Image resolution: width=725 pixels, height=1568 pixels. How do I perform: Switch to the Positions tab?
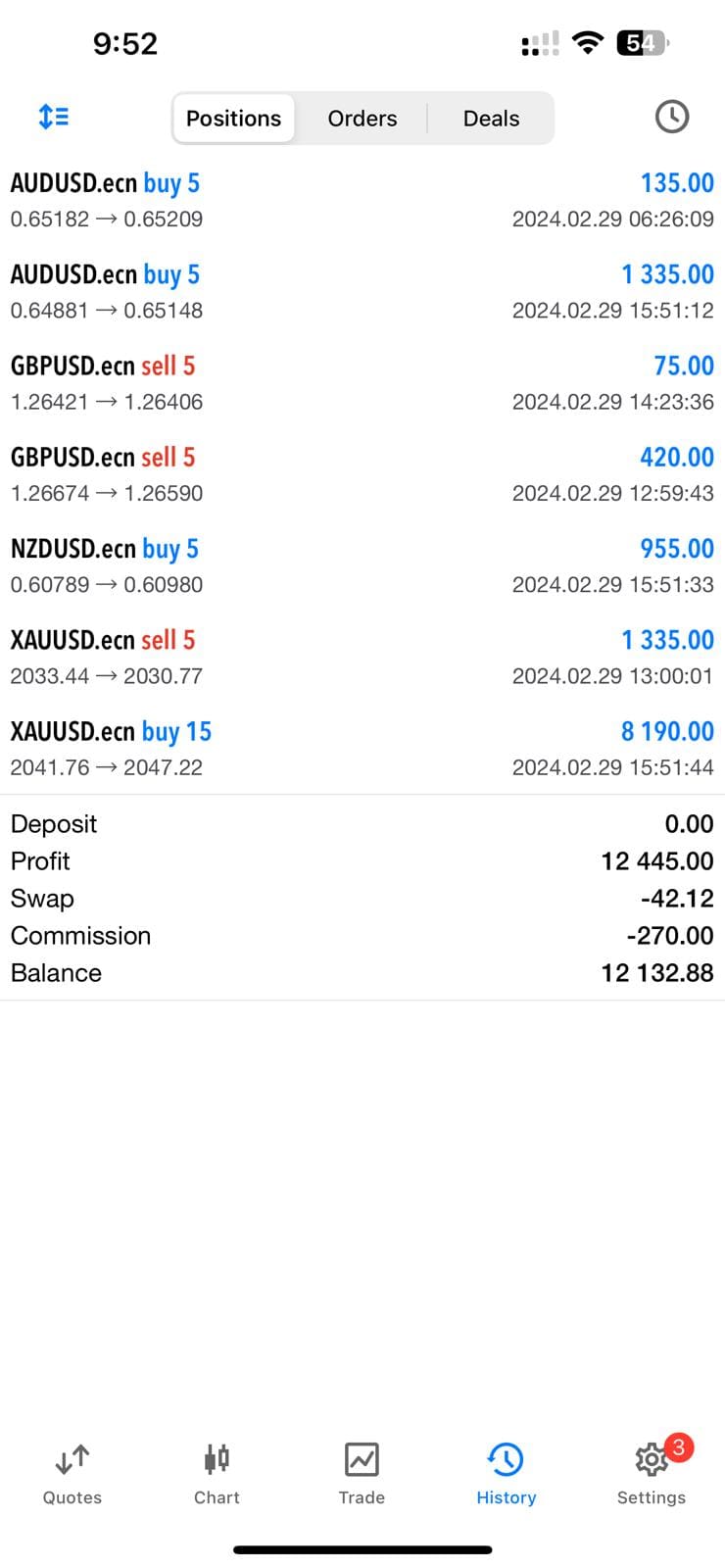pyautogui.click(x=234, y=119)
